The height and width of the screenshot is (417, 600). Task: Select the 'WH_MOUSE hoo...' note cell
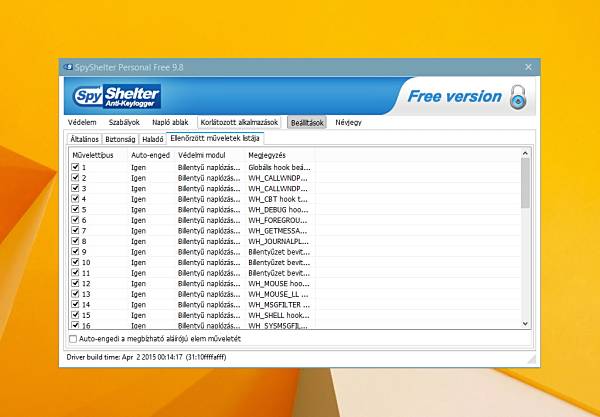(279, 283)
